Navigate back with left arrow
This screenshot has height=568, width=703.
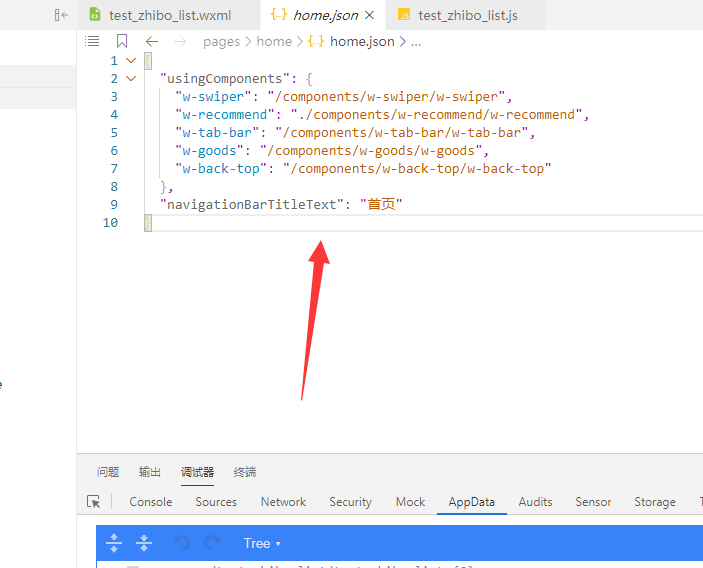coord(152,42)
